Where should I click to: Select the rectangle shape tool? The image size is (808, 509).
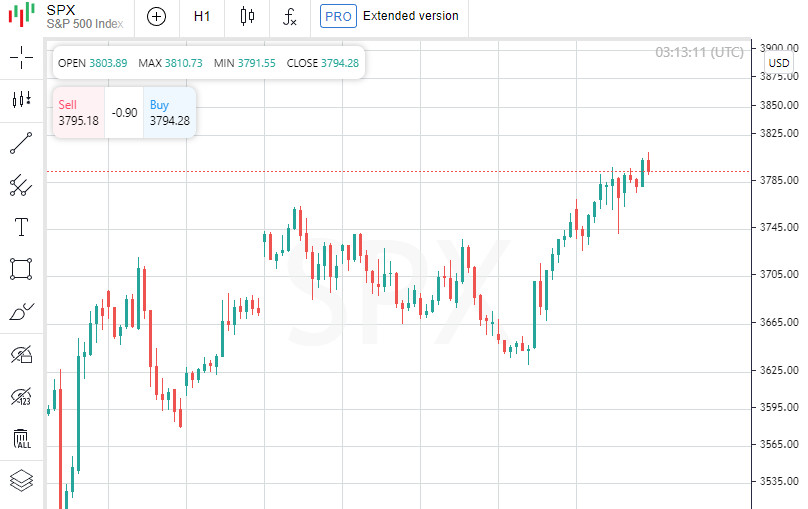(x=21, y=269)
